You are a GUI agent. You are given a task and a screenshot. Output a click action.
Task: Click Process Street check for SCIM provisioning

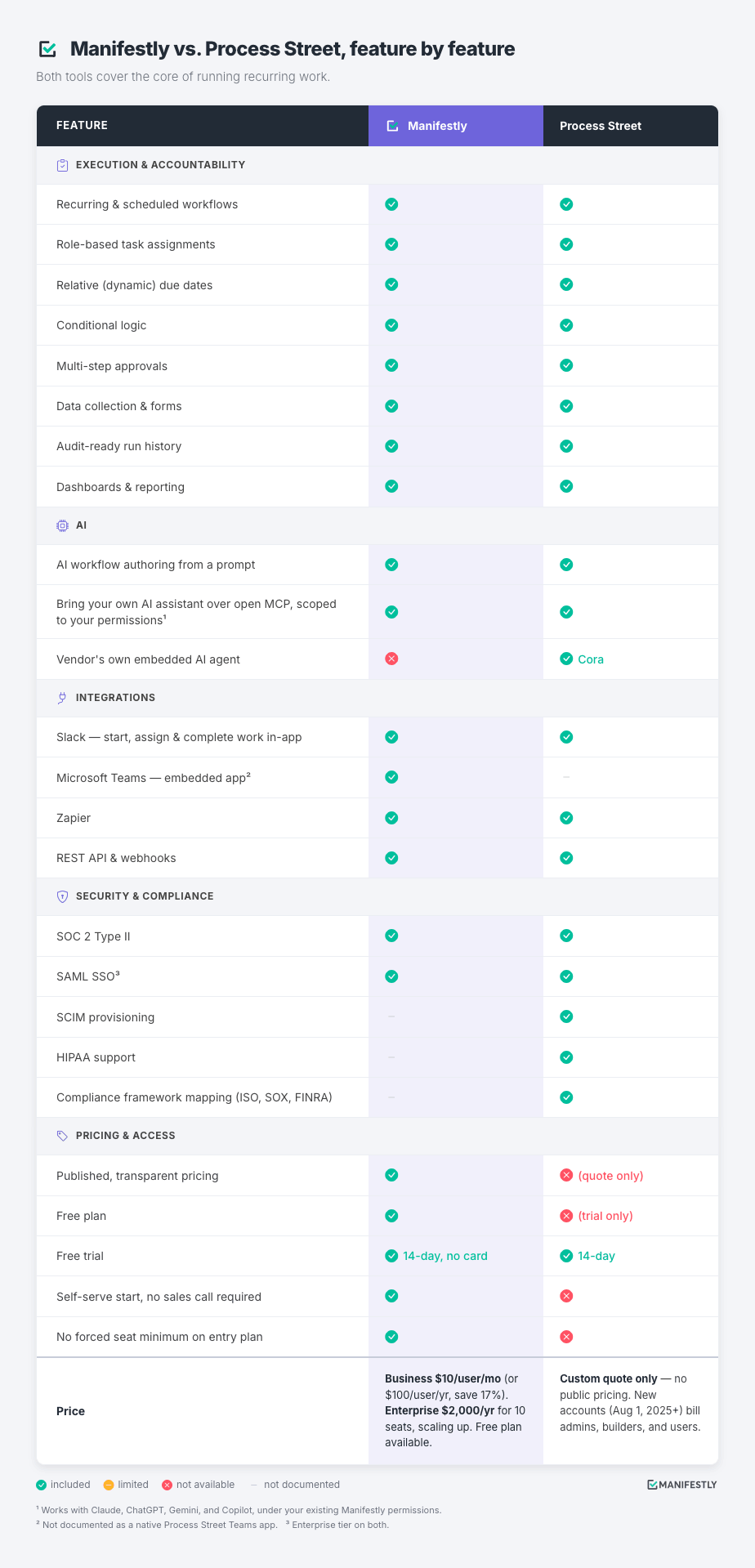pos(566,1016)
